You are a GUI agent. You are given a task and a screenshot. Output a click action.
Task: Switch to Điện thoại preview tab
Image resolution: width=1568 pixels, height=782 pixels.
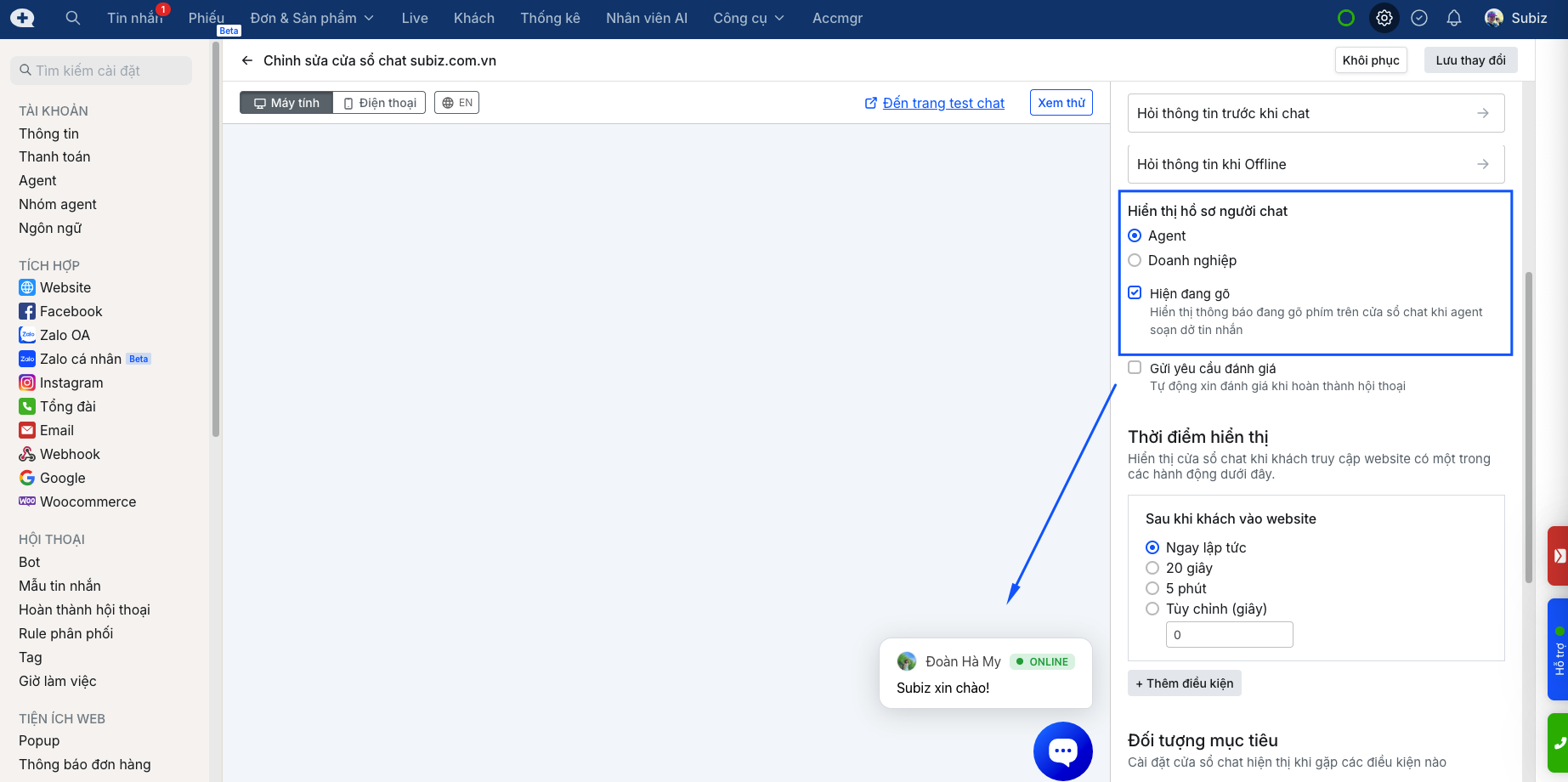(380, 103)
